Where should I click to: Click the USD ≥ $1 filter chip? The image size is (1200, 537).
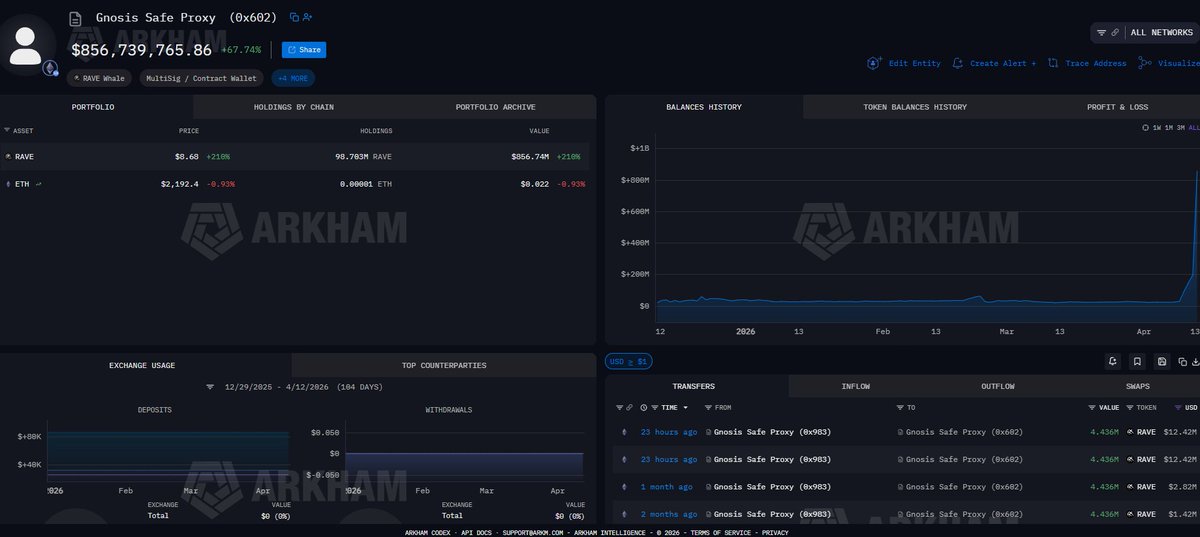[629, 361]
